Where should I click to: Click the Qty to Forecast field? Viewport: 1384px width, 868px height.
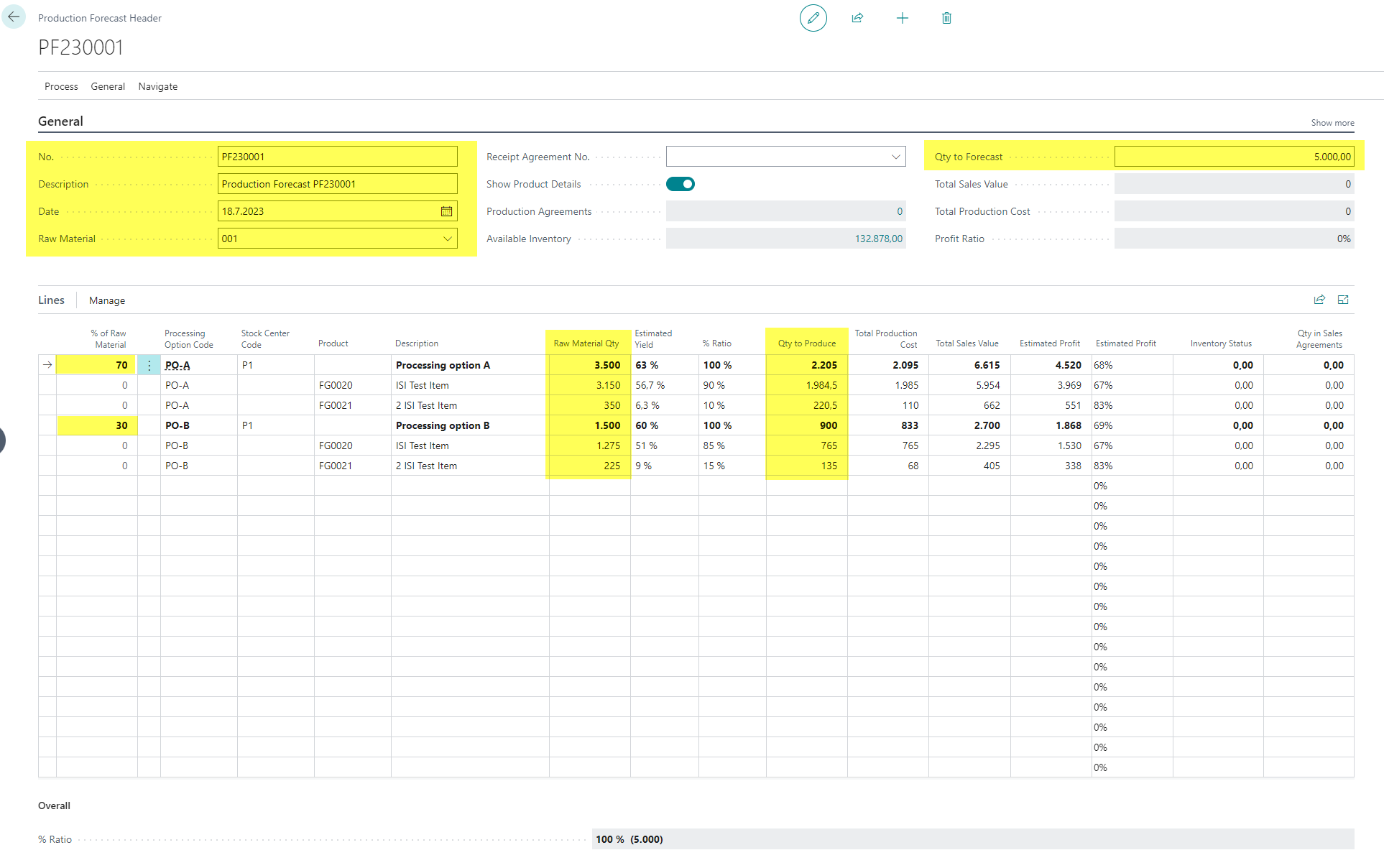[x=1233, y=157]
